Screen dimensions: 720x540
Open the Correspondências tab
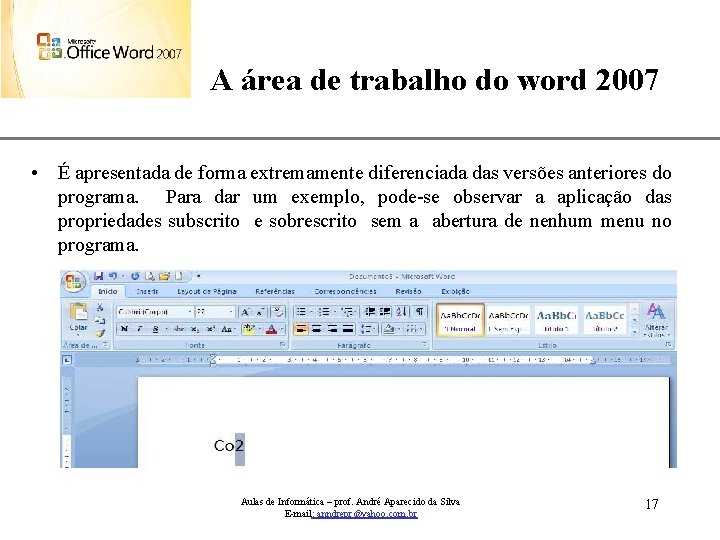(345, 292)
